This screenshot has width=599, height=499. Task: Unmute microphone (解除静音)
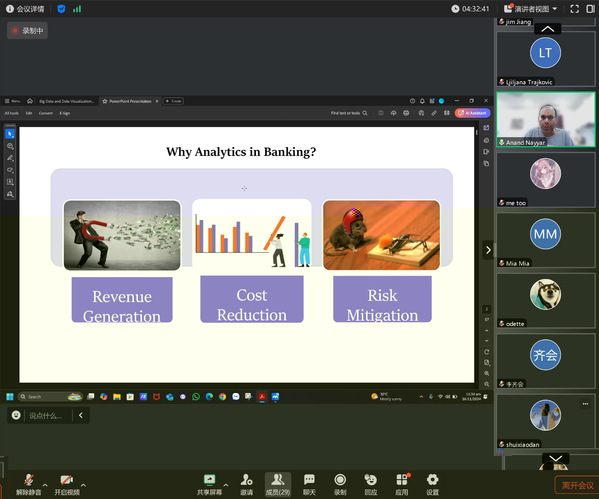point(29,484)
